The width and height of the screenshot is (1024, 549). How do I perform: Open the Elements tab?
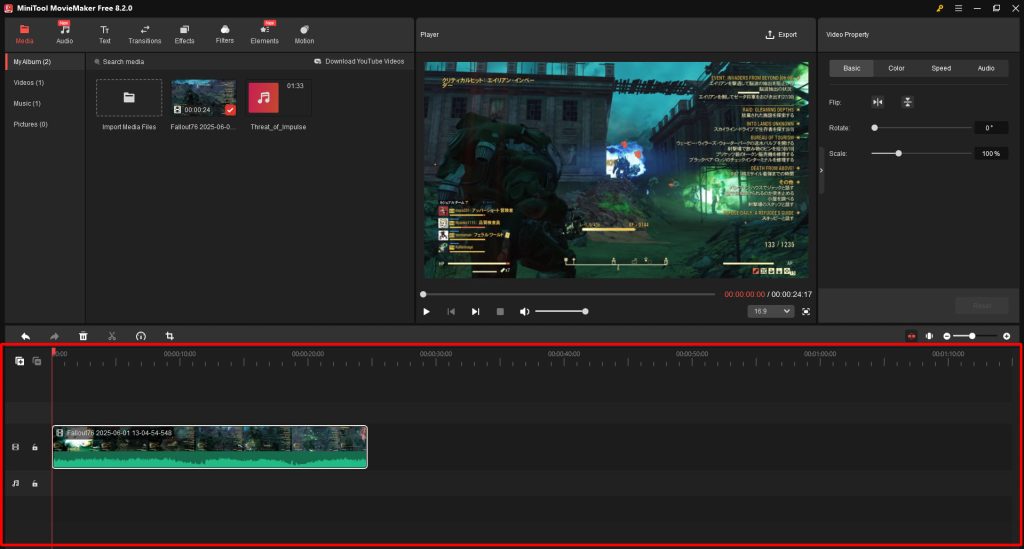click(x=264, y=34)
